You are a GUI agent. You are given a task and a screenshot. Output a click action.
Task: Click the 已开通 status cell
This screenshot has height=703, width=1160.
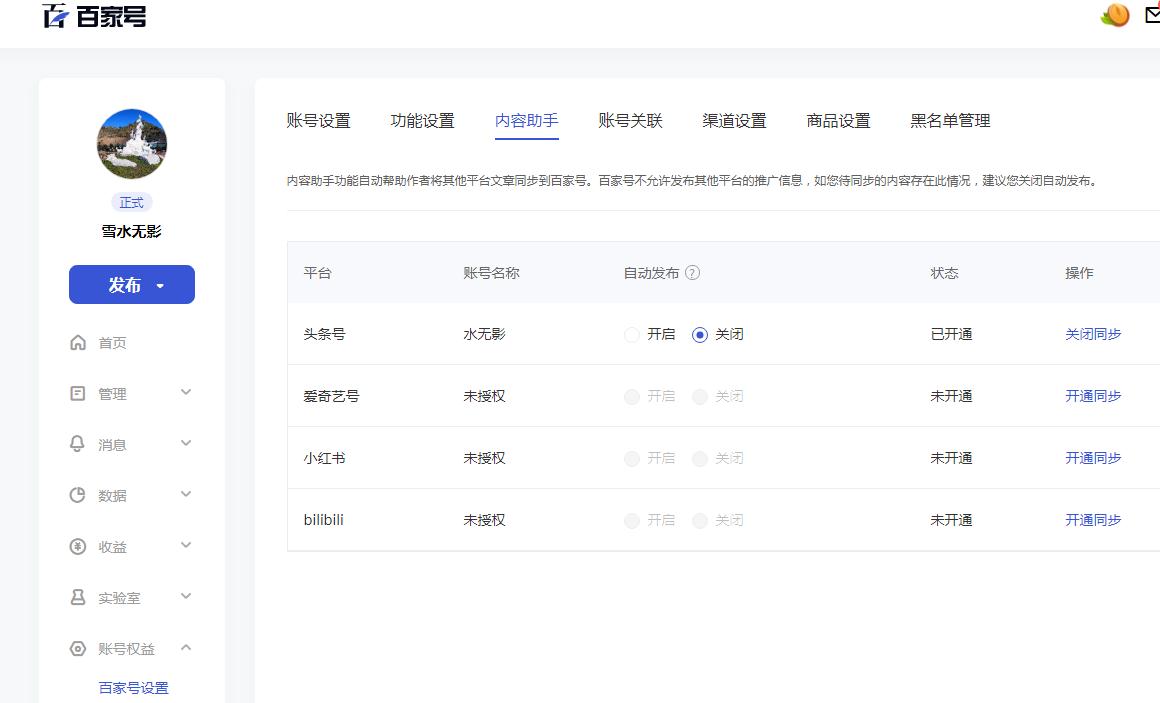click(951, 334)
